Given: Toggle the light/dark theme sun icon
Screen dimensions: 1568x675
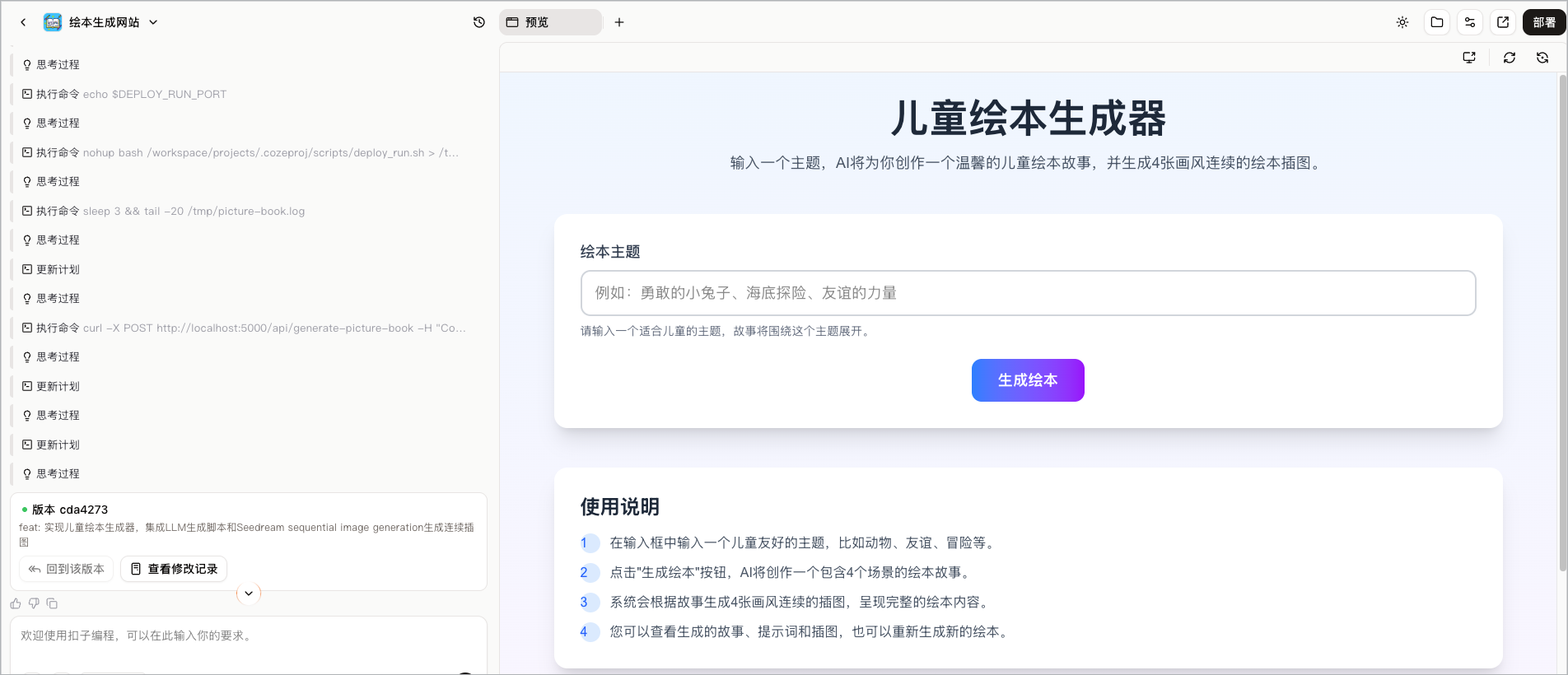Looking at the screenshot, I should [x=1402, y=22].
